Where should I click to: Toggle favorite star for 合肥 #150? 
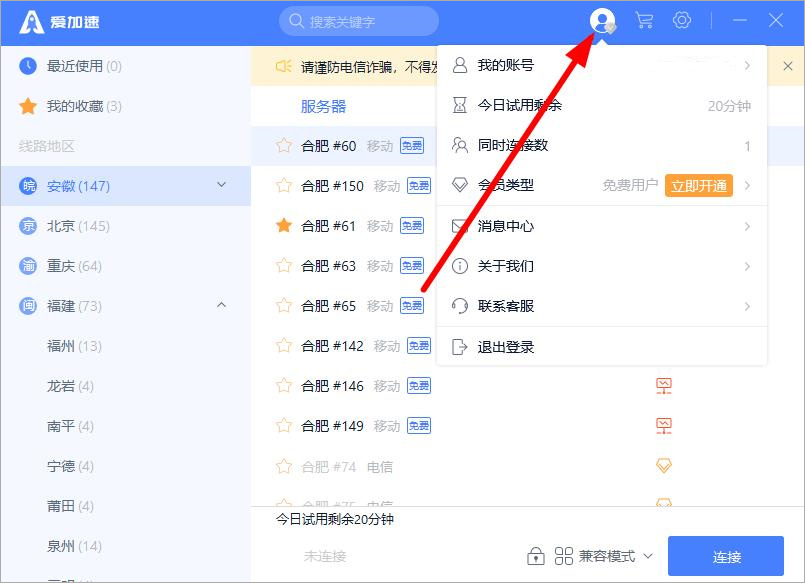tap(284, 185)
